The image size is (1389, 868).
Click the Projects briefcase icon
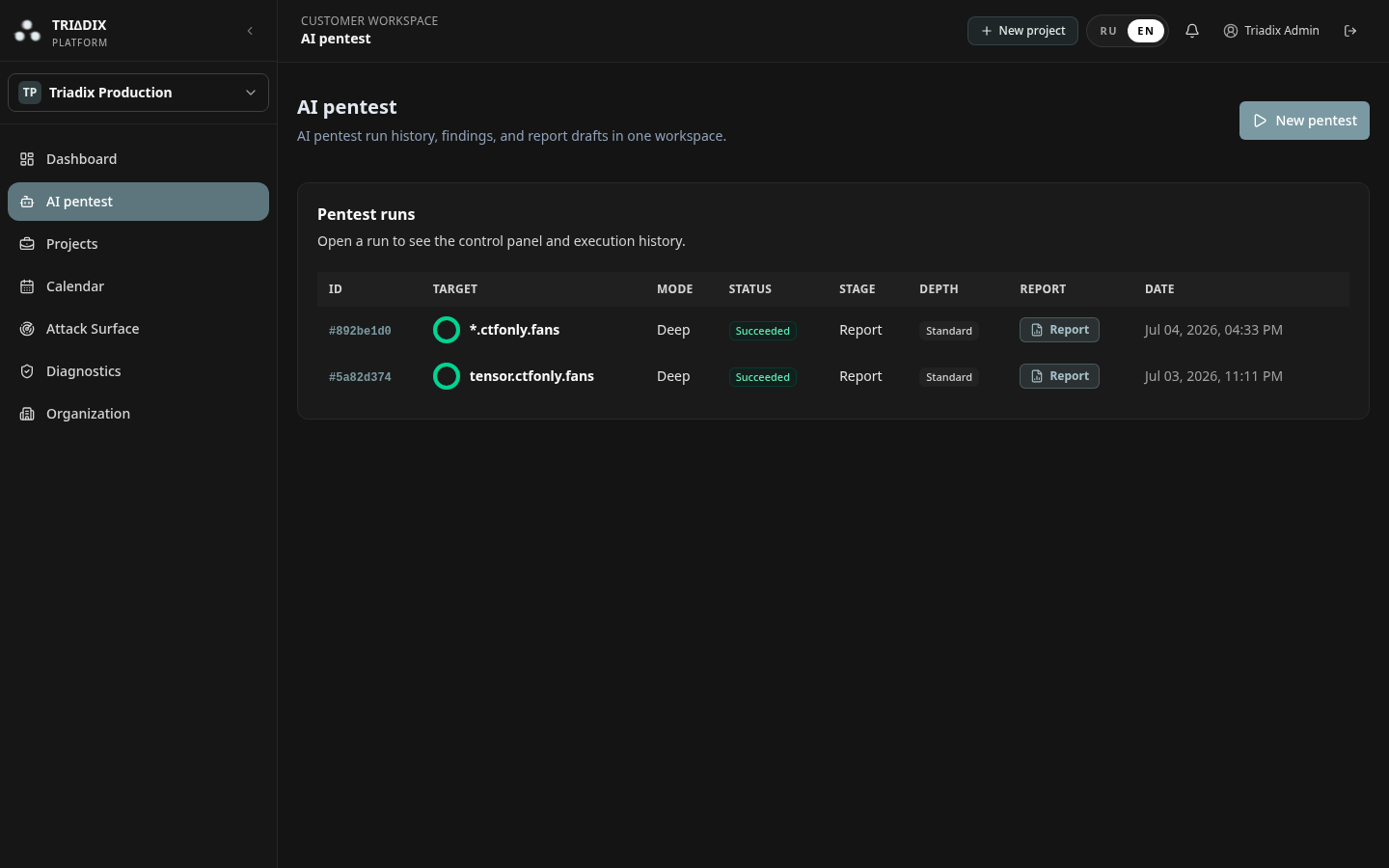[27, 244]
